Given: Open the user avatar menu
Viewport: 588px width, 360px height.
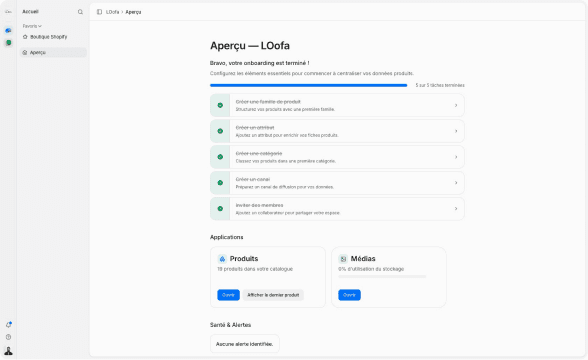Looking at the screenshot, I should point(8,351).
